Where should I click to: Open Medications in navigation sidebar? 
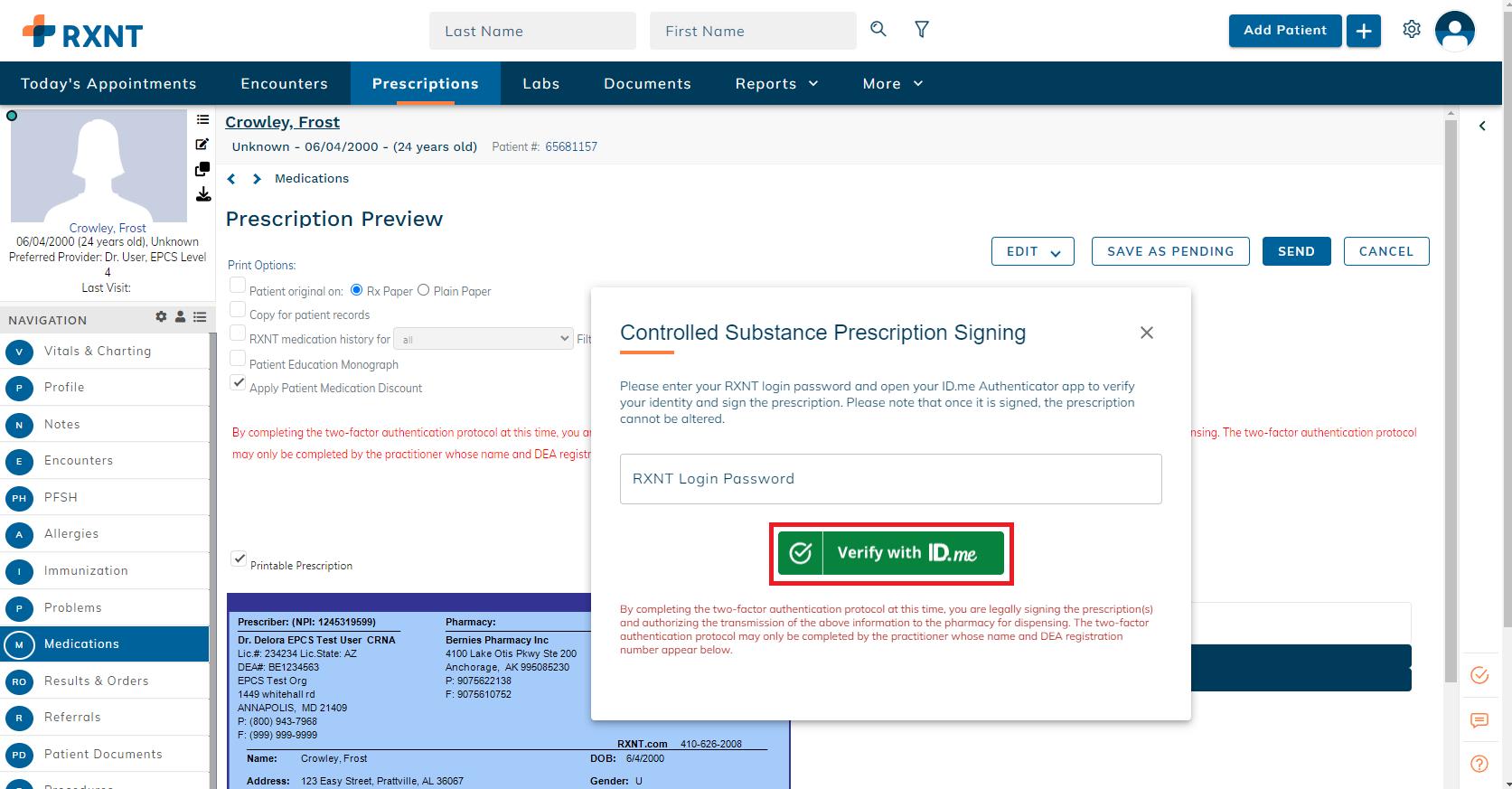[105, 644]
